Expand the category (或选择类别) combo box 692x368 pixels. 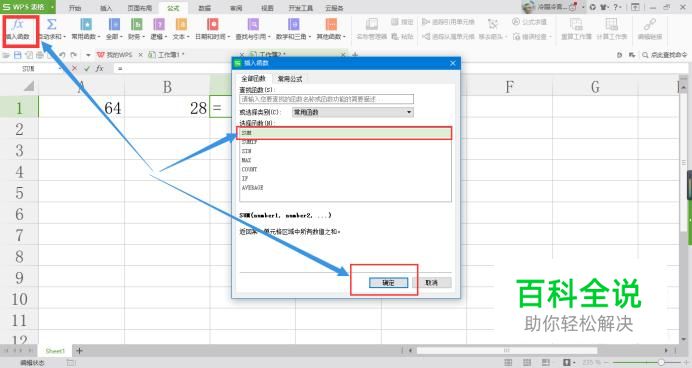(409, 112)
